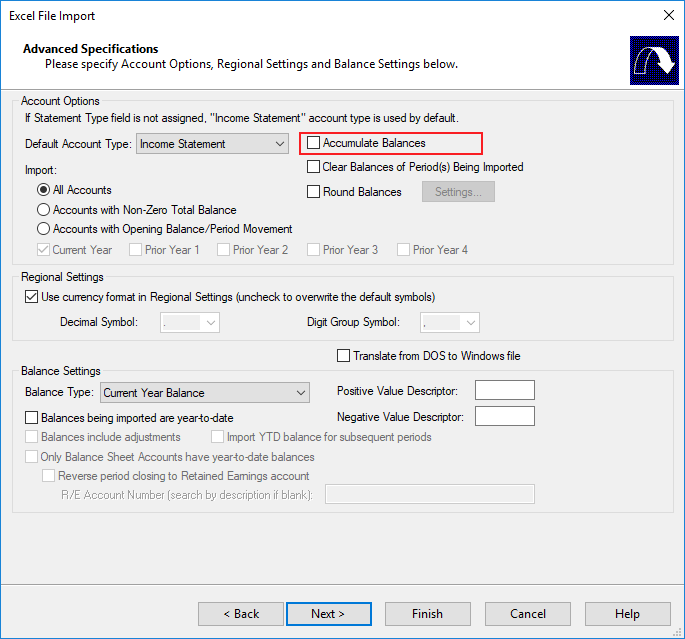Click the Negative Value Descriptor field
Viewport: 685px width, 639px height.
(505, 416)
